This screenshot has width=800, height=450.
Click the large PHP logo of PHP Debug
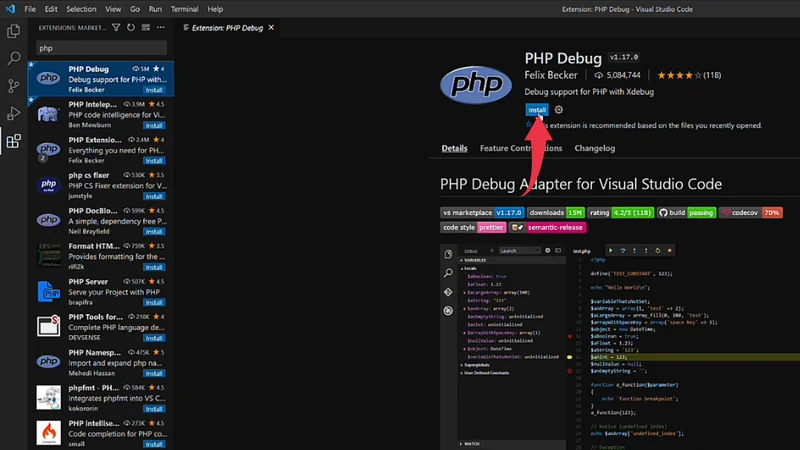[x=476, y=84]
